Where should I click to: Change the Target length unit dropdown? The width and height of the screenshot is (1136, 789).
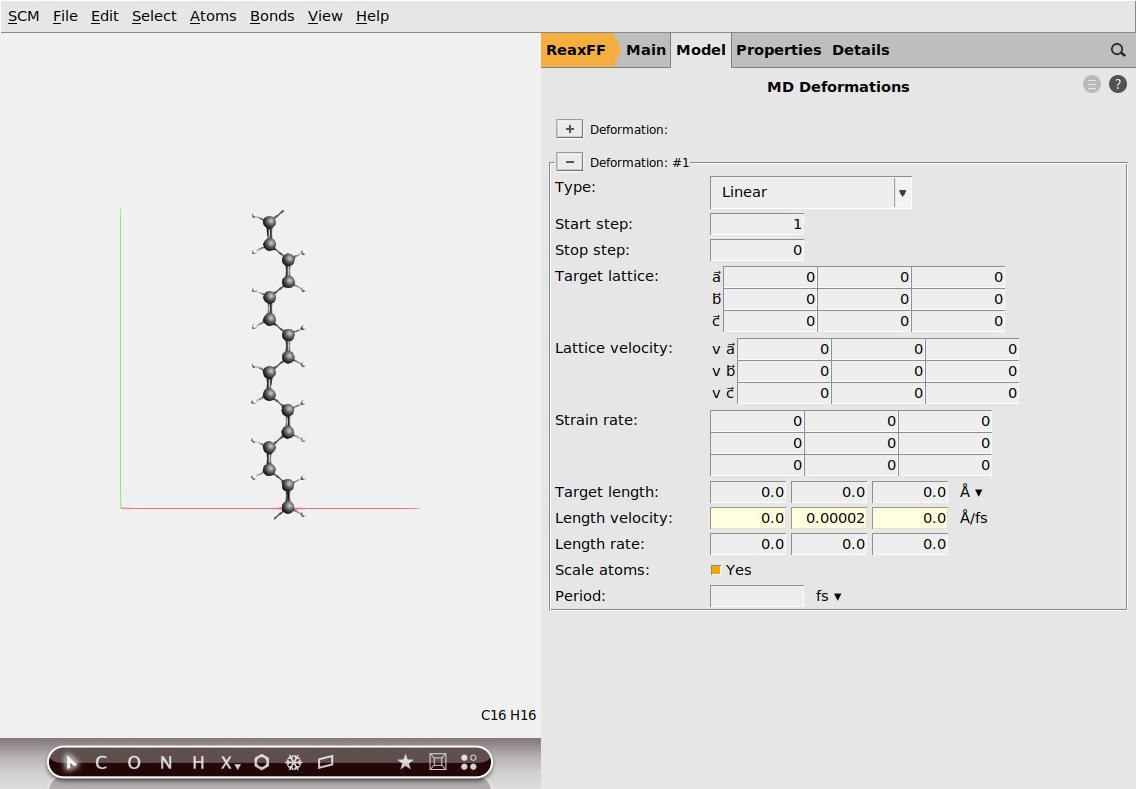971,492
